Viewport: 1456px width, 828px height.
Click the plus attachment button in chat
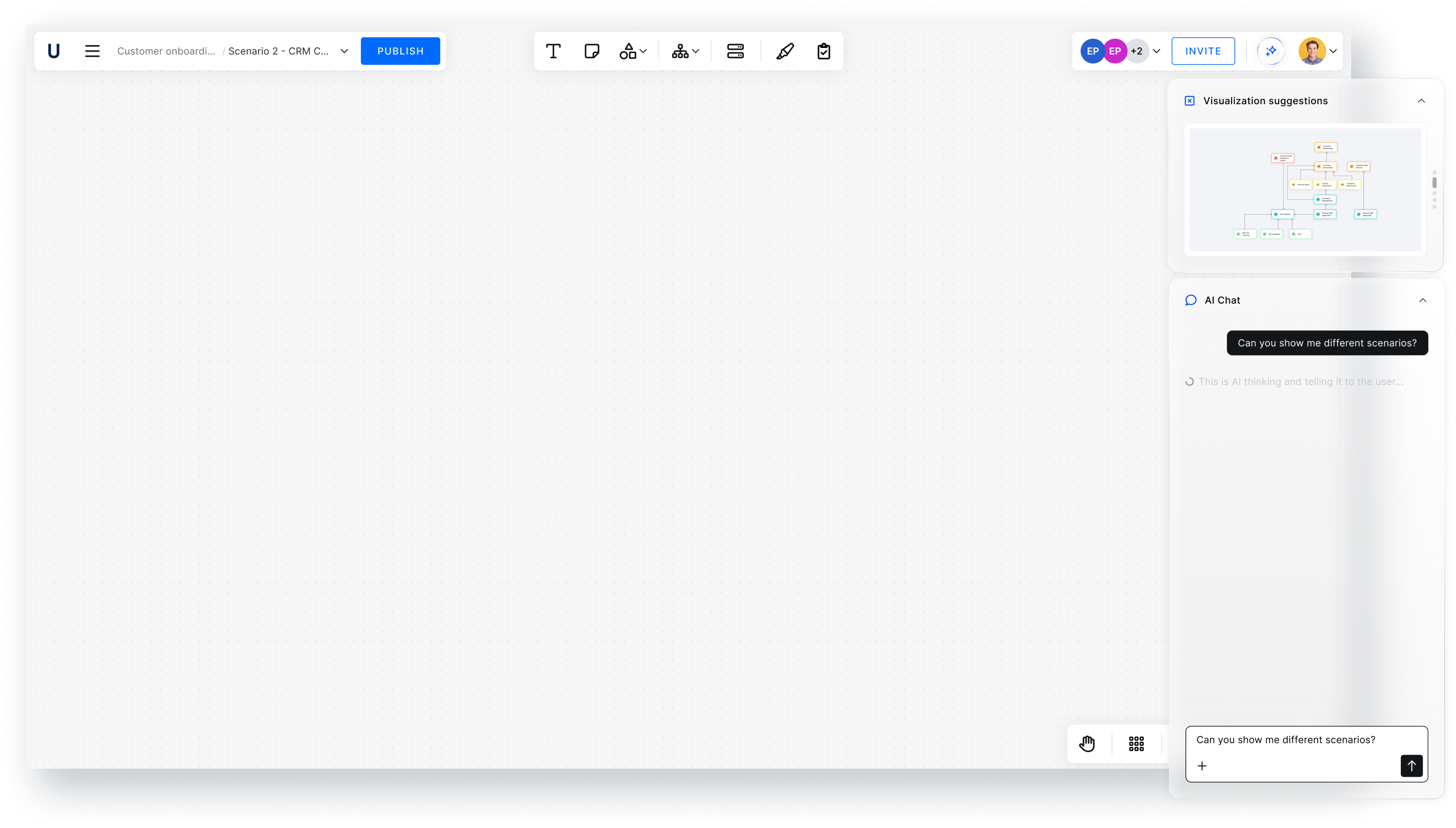[1201, 766]
